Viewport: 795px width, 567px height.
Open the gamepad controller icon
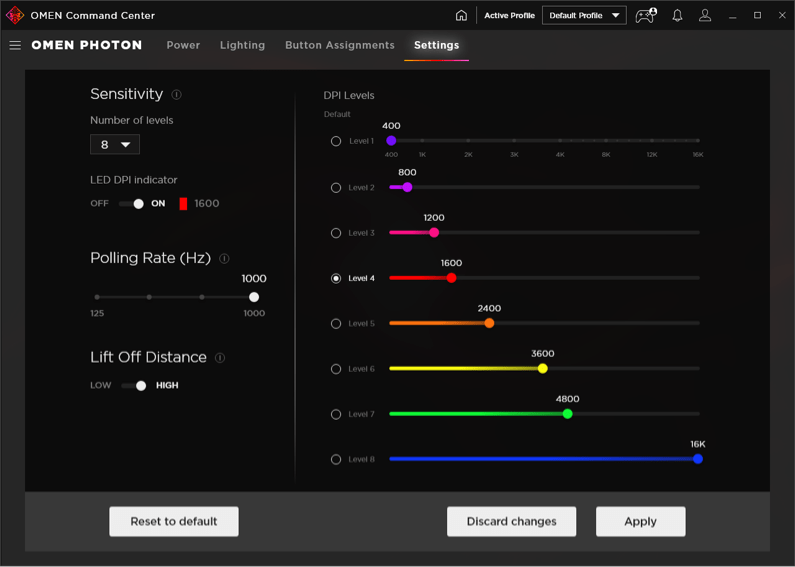[x=646, y=15]
